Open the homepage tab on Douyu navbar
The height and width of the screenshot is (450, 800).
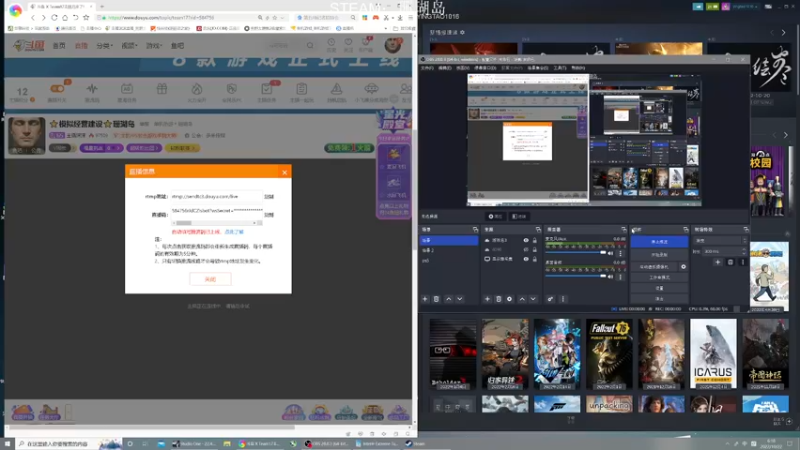click(59, 46)
